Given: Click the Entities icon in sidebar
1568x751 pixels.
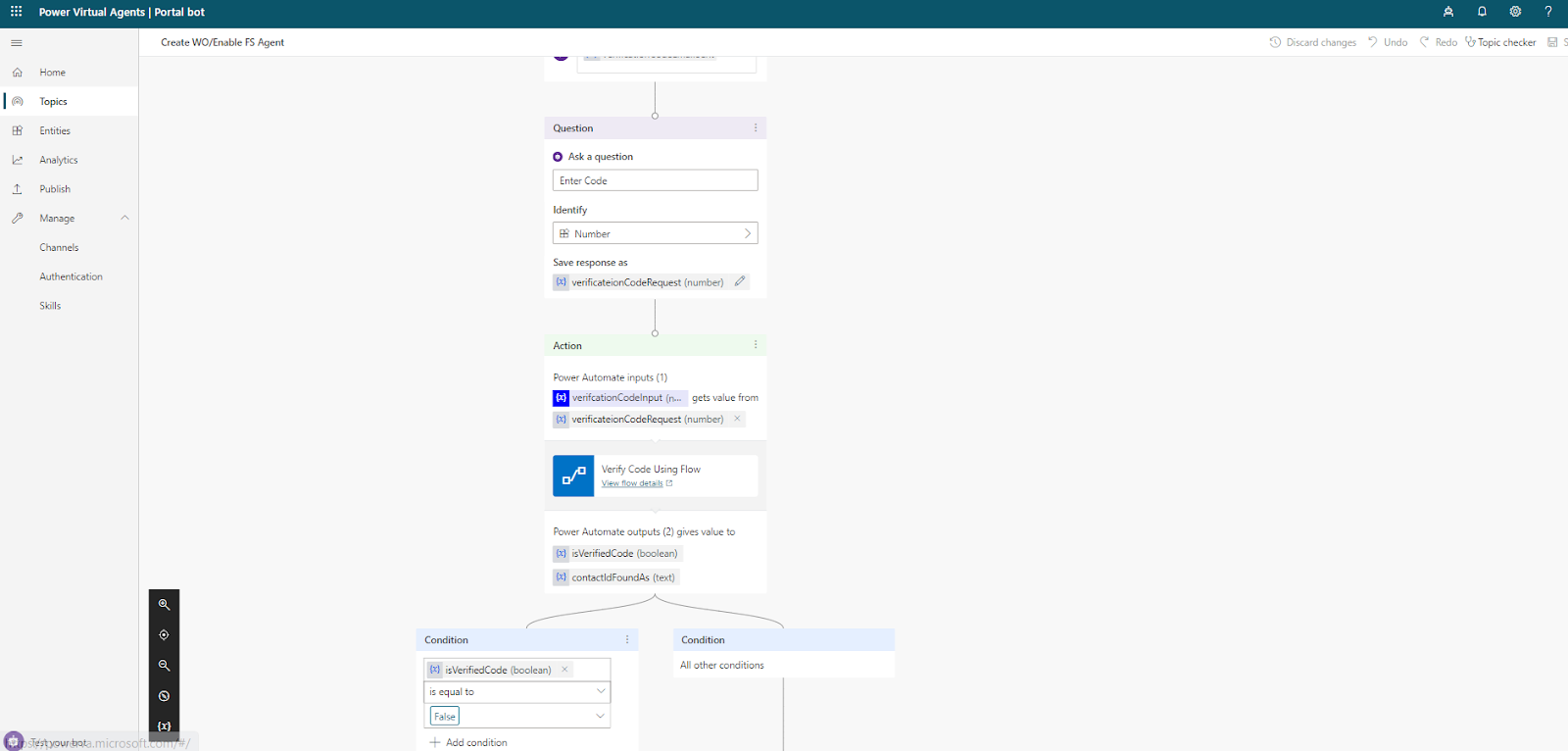Looking at the screenshot, I should (18, 130).
